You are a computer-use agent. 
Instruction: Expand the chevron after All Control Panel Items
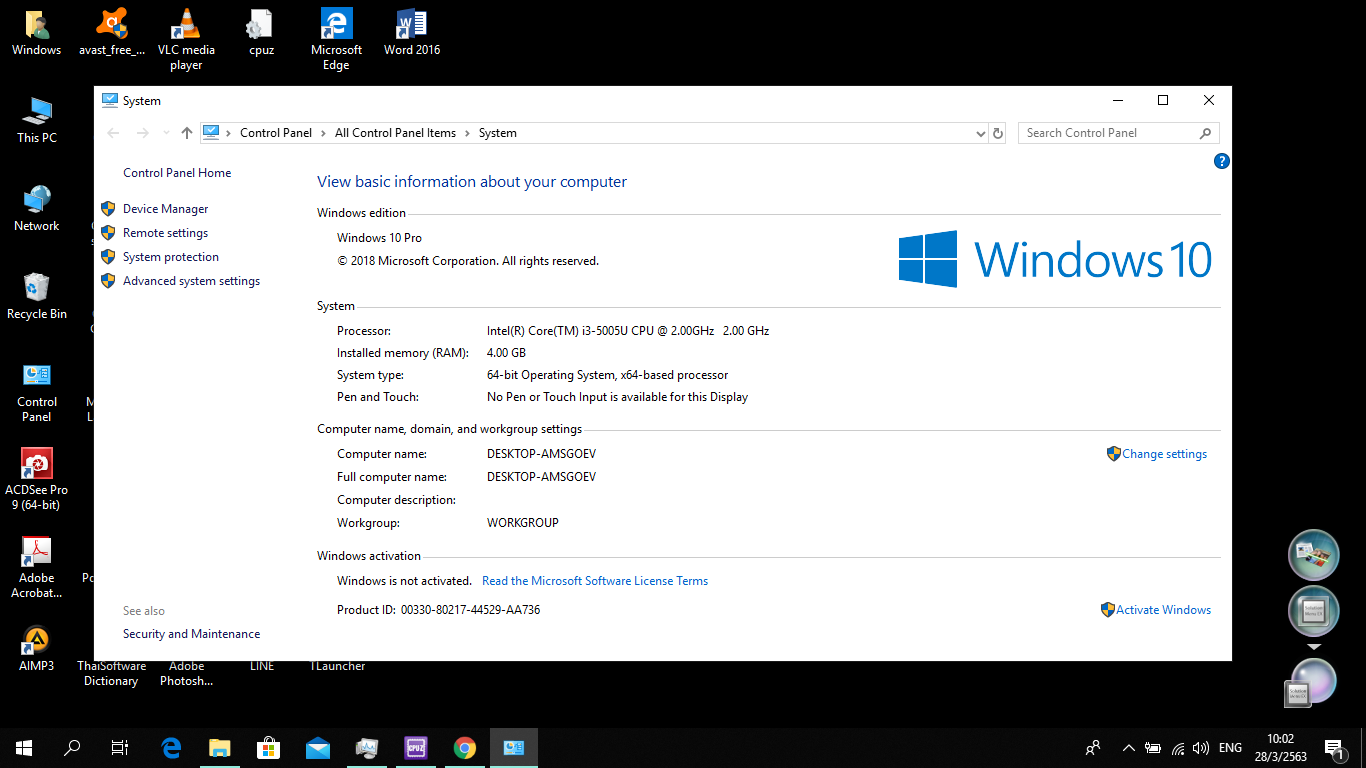[468, 133]
